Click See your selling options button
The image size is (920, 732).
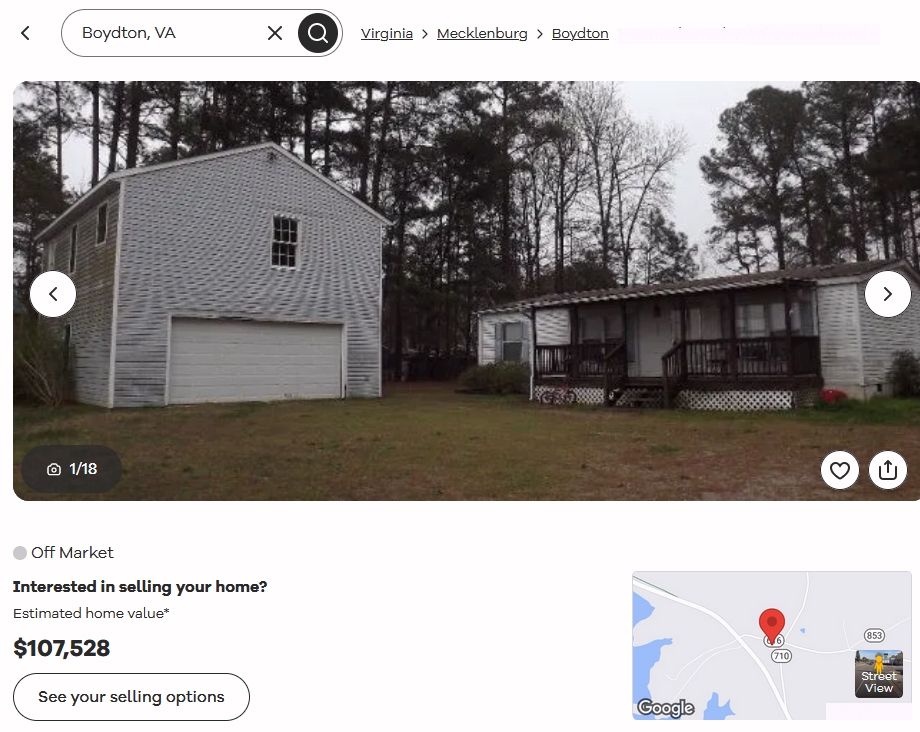pyautogui.click(x=131, y=697)
